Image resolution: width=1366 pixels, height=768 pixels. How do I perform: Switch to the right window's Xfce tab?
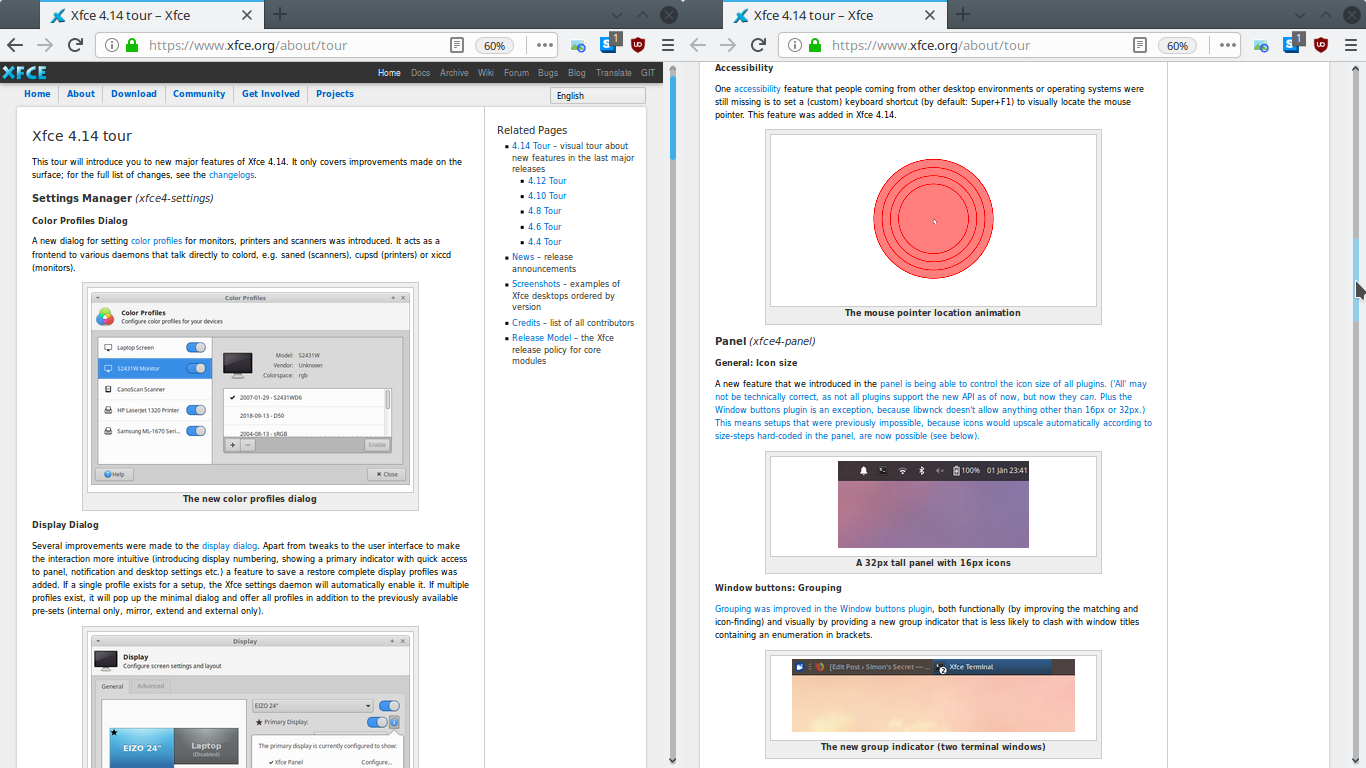pos(835,15)
